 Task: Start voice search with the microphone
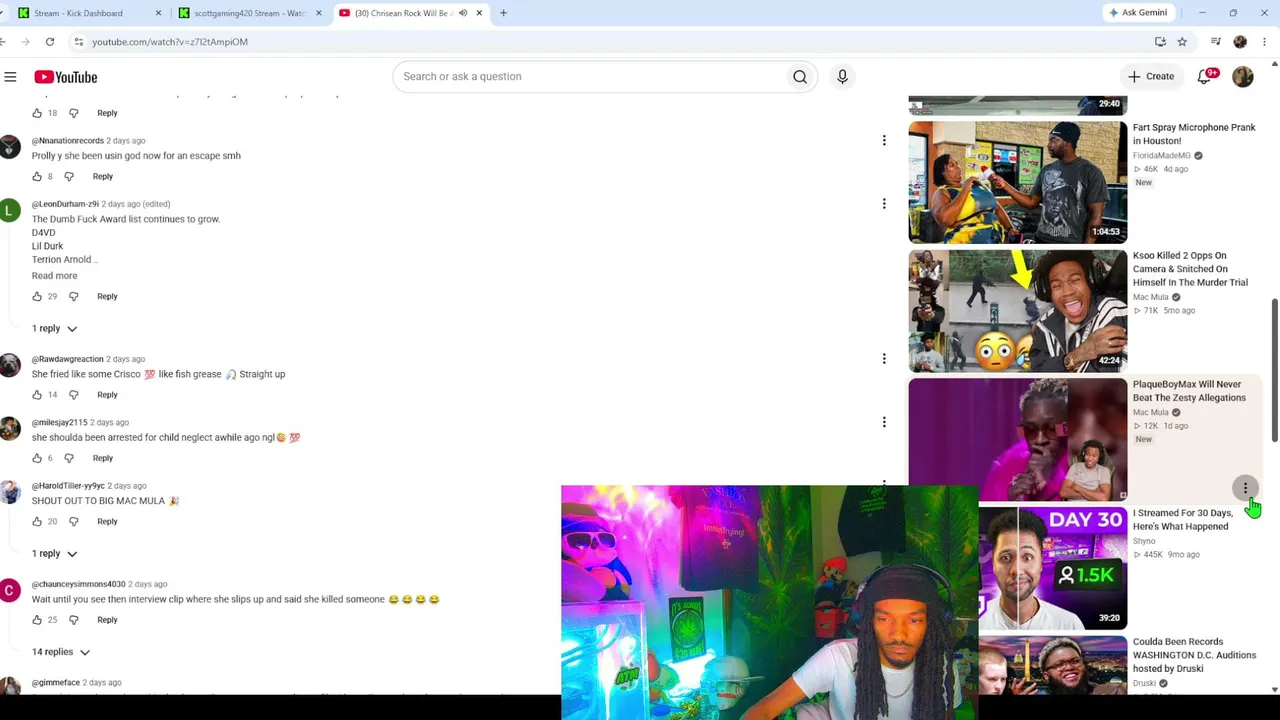[x=842, y=77]
